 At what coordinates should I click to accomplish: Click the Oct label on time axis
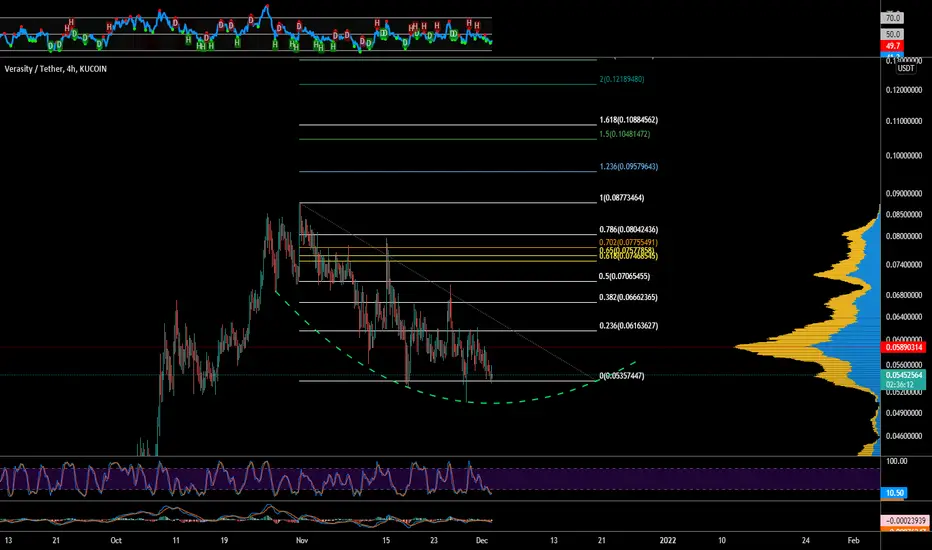coord(116,540)
